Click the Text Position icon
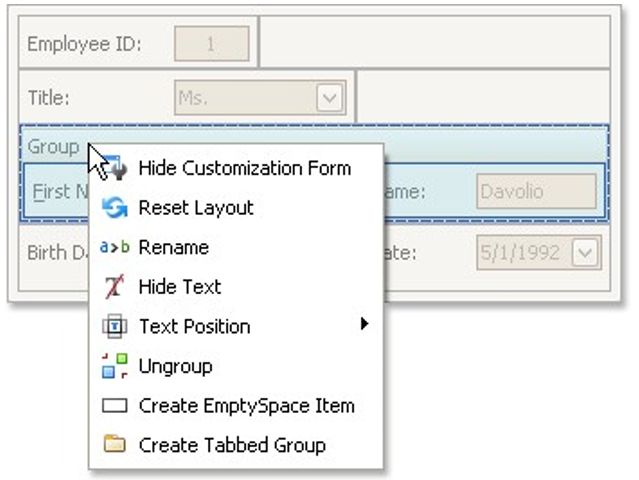 [x=115, y=326]
